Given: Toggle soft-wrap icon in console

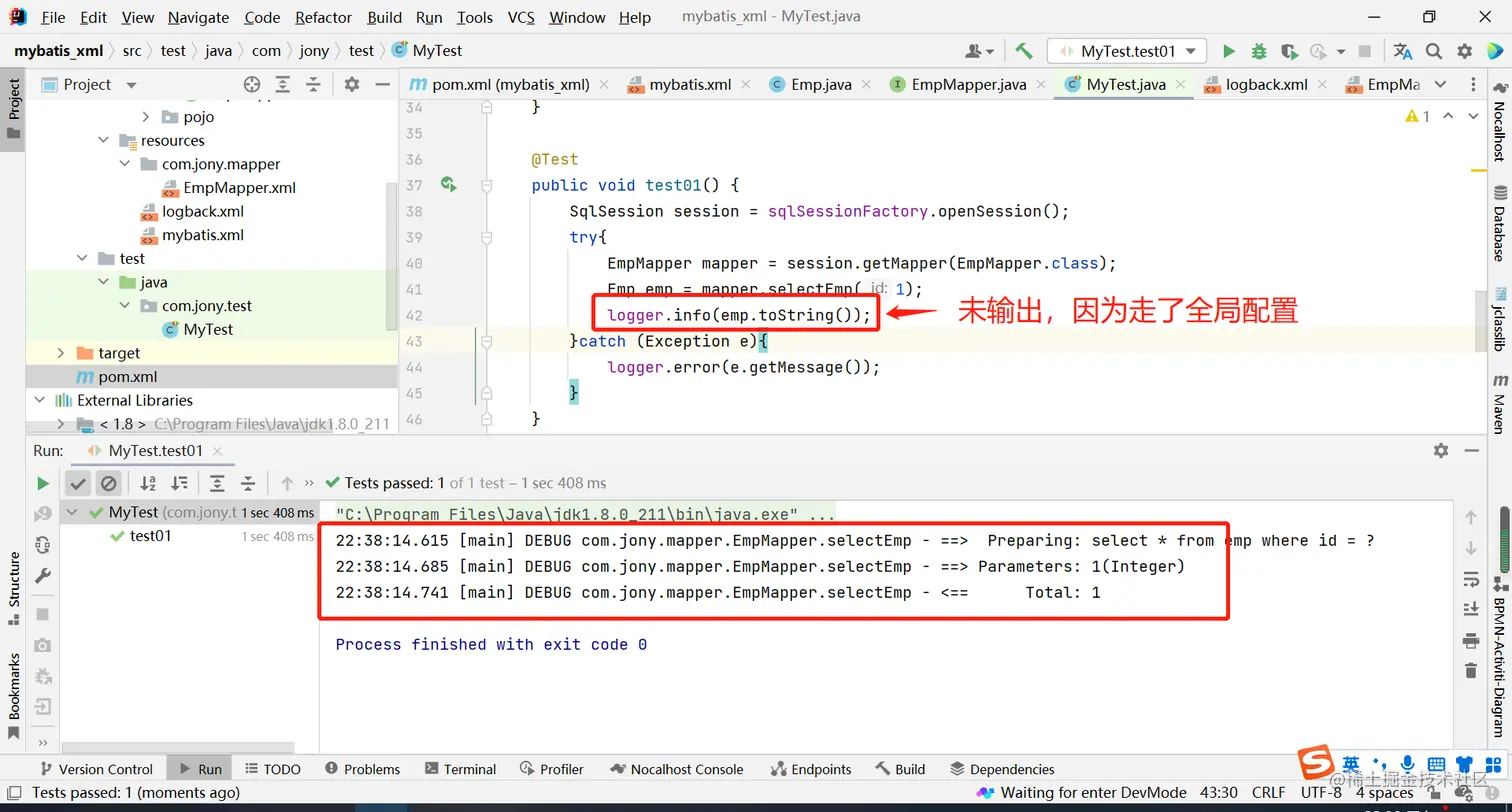Looking at the screenshot, I should point(1470,579).
